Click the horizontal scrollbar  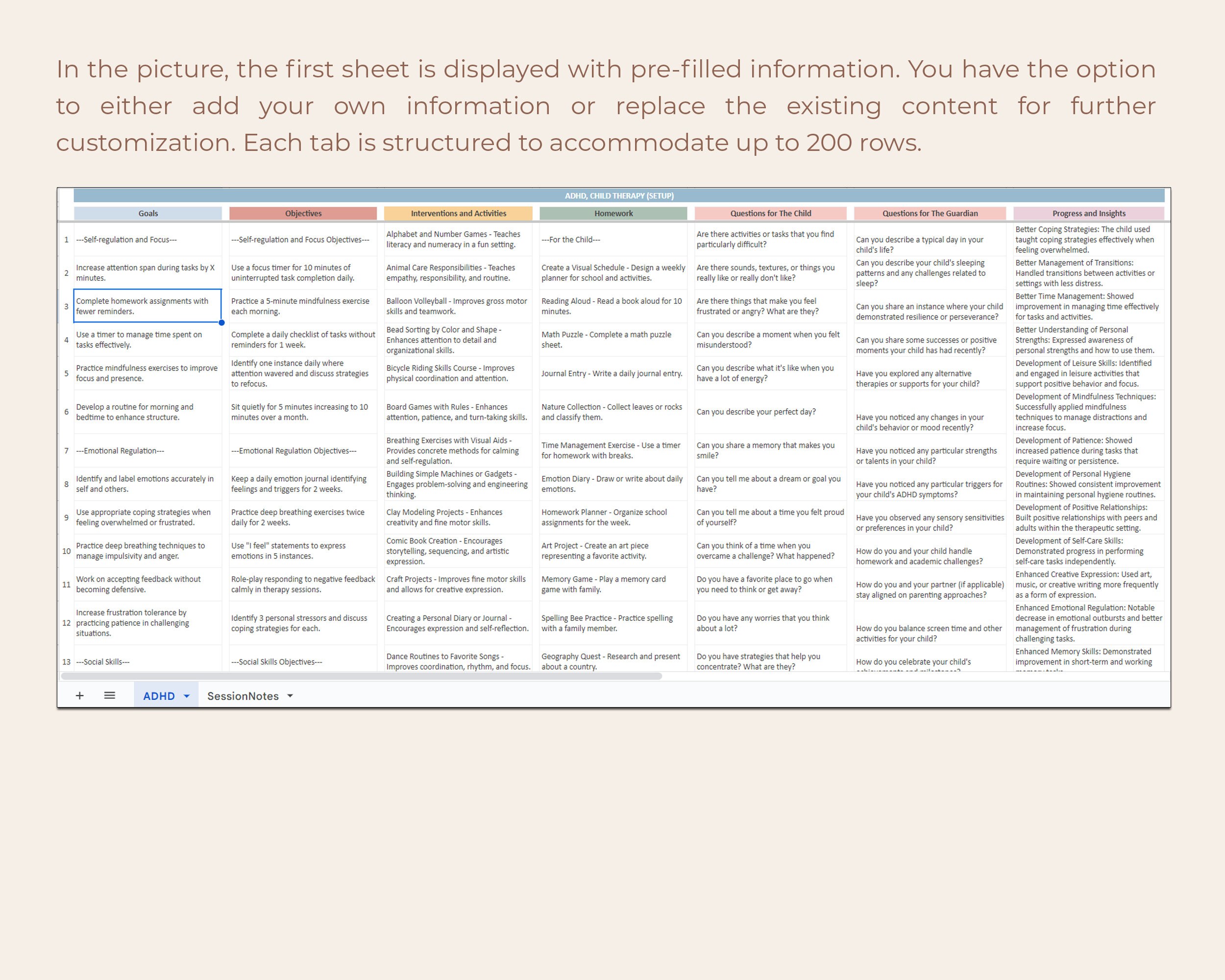pos(364,676)
